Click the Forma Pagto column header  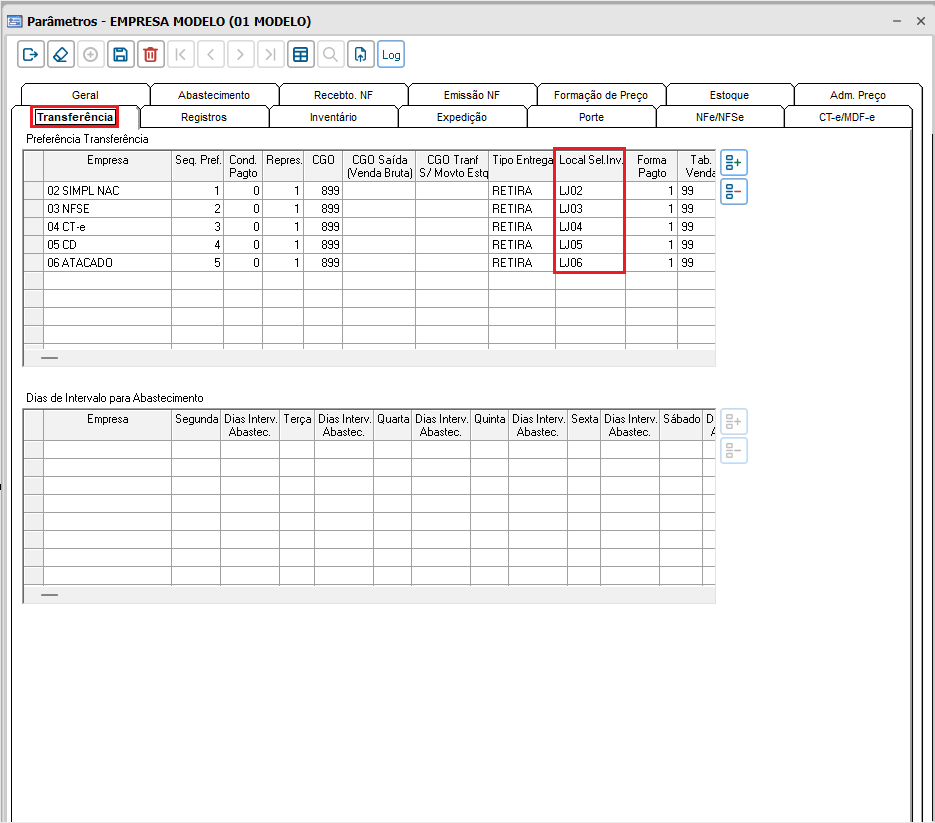click(x=652, y=166)
